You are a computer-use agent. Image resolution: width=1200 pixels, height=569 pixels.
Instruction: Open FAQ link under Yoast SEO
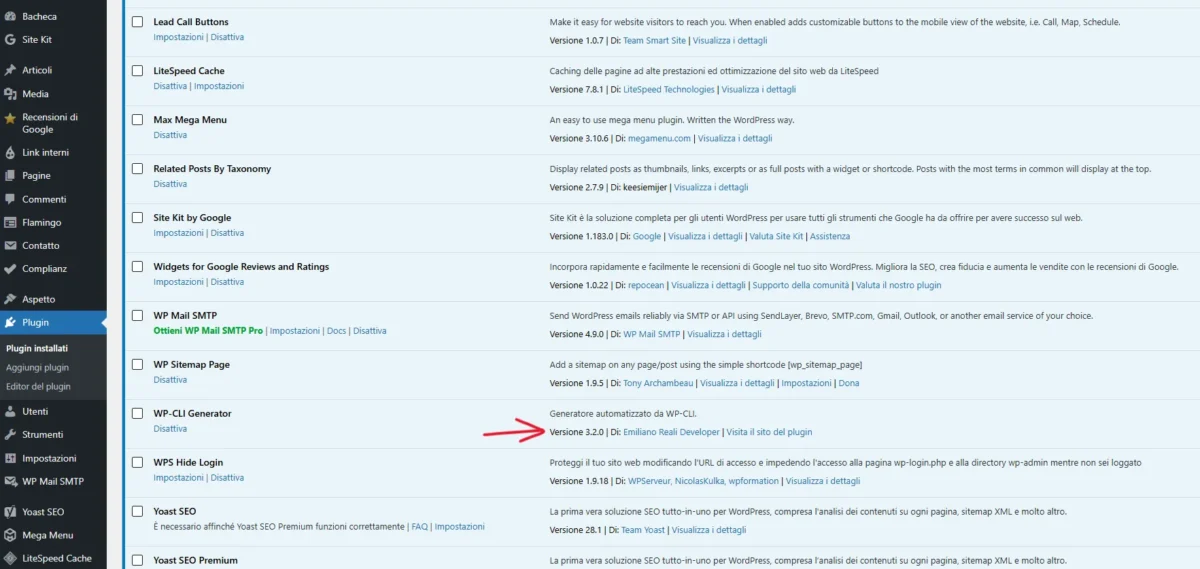click(419, 526)
